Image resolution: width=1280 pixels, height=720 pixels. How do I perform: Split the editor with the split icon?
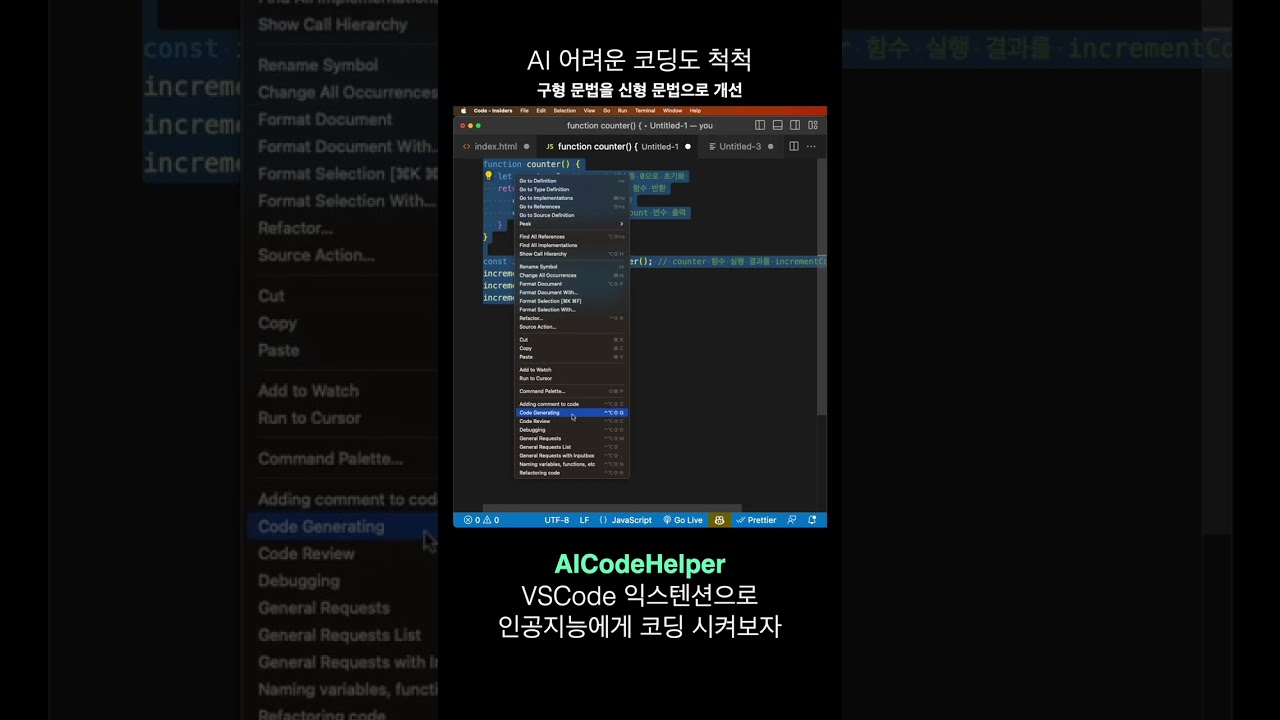(794, 146)
